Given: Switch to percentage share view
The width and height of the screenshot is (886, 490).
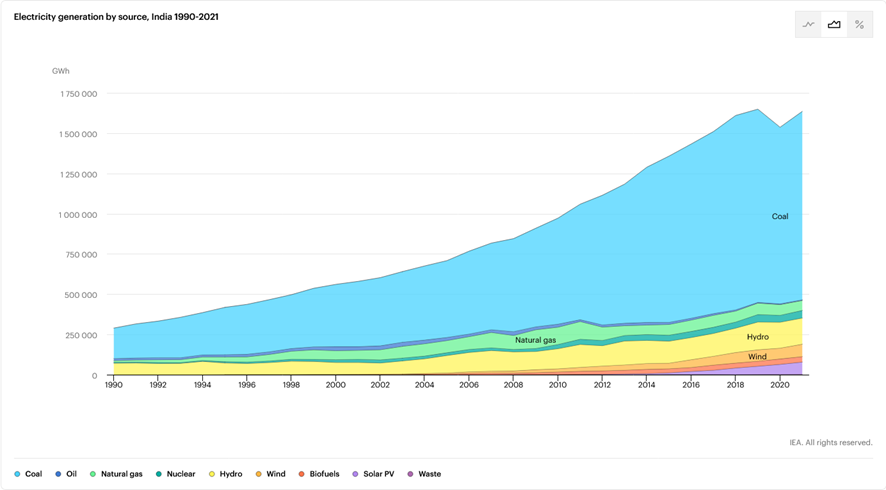Looking at the screenshot, I should coord(859,25).
